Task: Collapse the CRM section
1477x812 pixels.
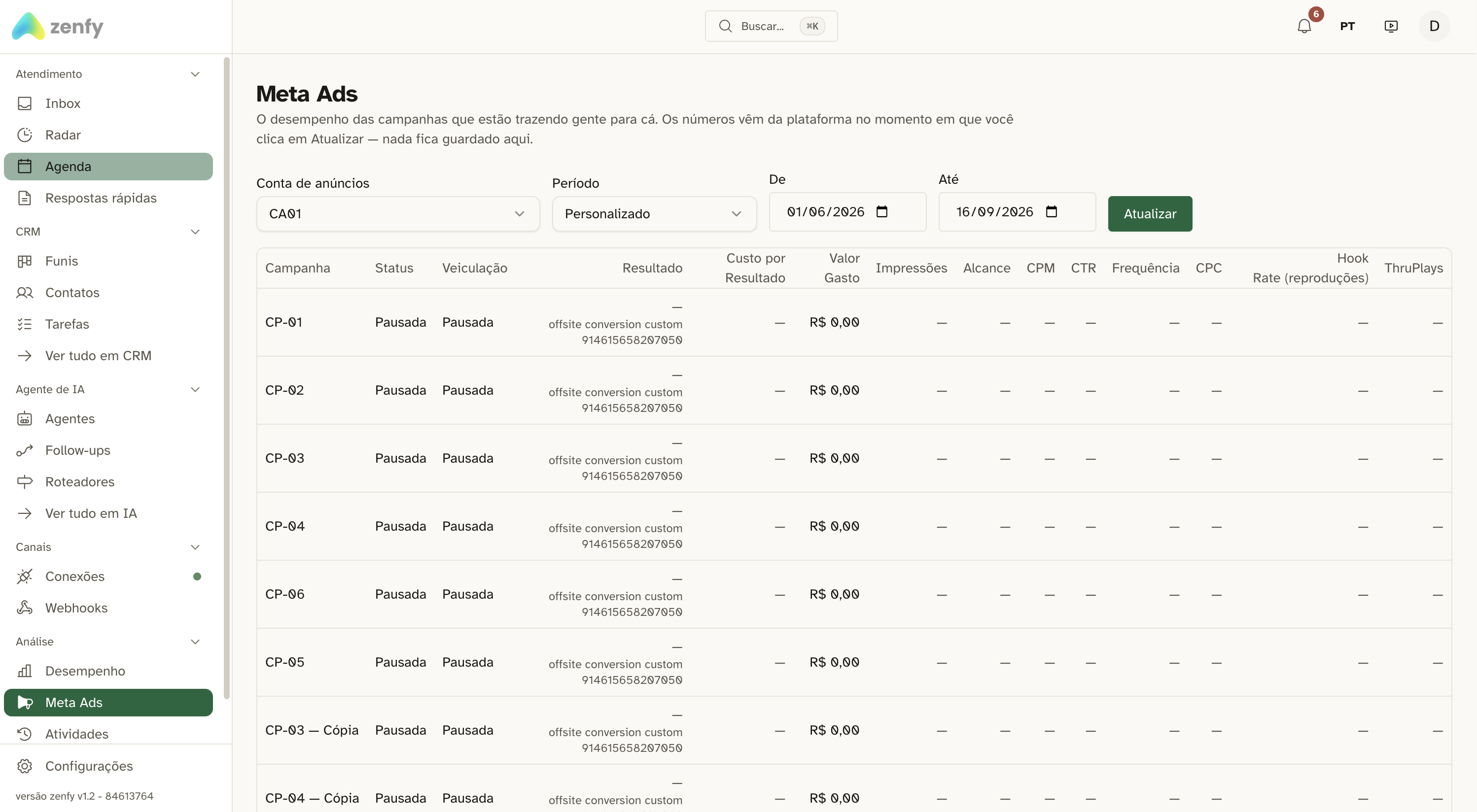Action: [195, 232]
